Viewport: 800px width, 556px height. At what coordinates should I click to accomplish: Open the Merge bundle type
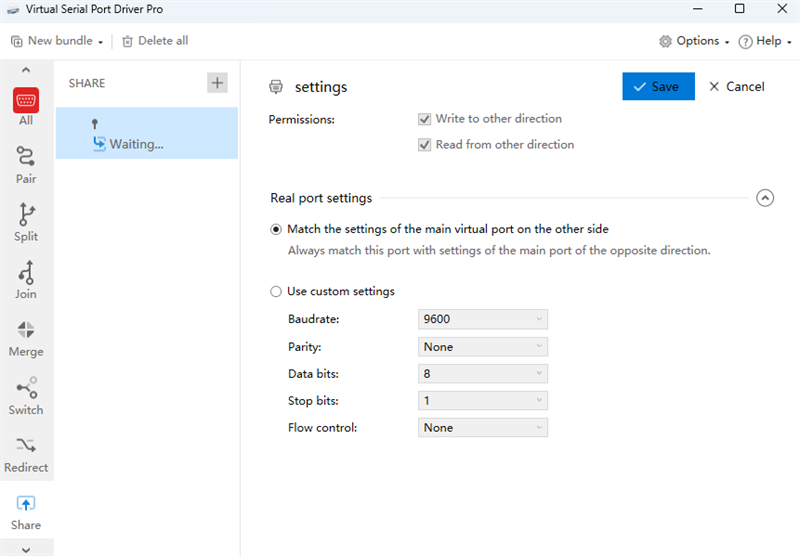point(26,338)
